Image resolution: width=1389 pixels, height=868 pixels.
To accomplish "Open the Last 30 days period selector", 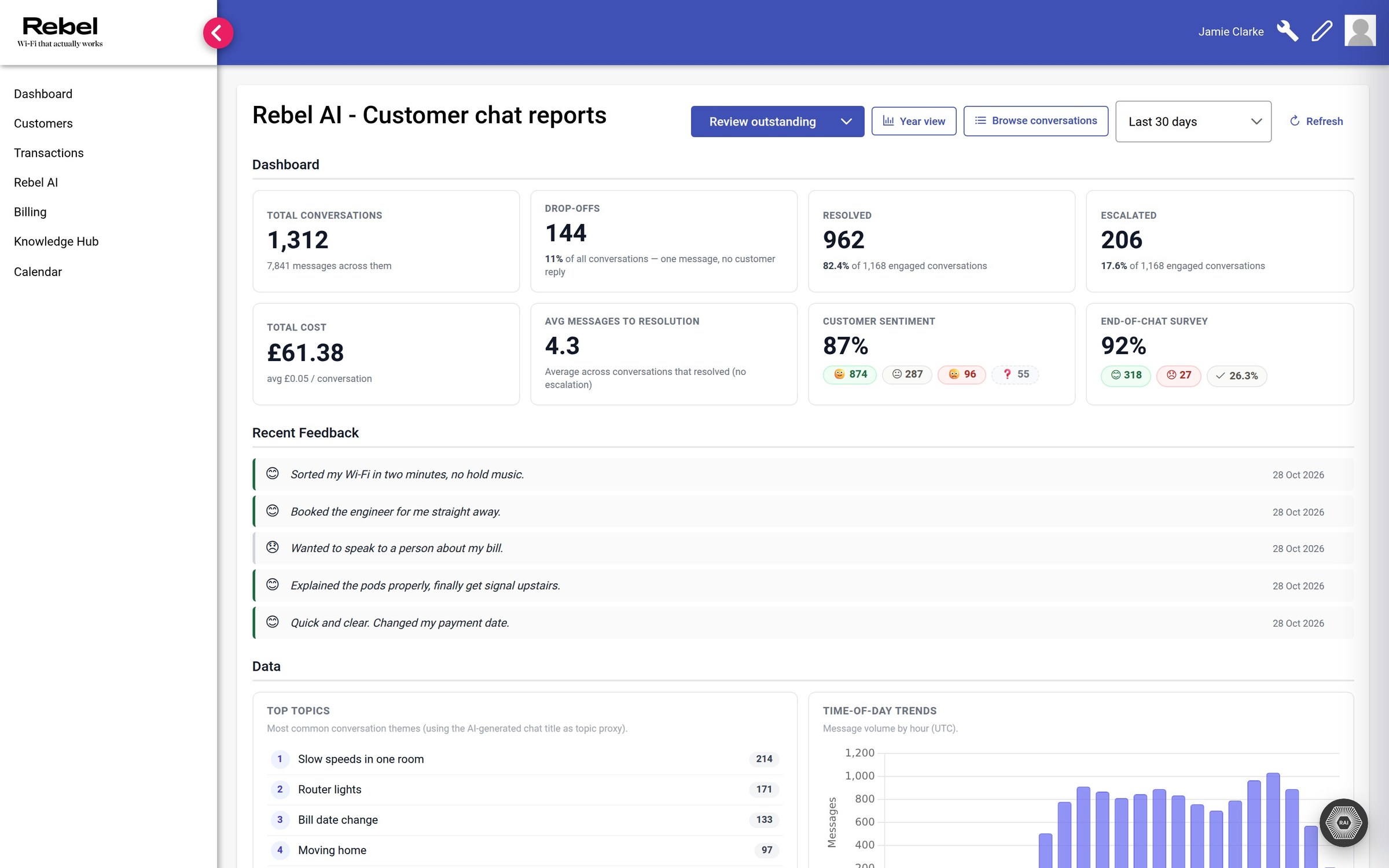I will click(1193, 122).
